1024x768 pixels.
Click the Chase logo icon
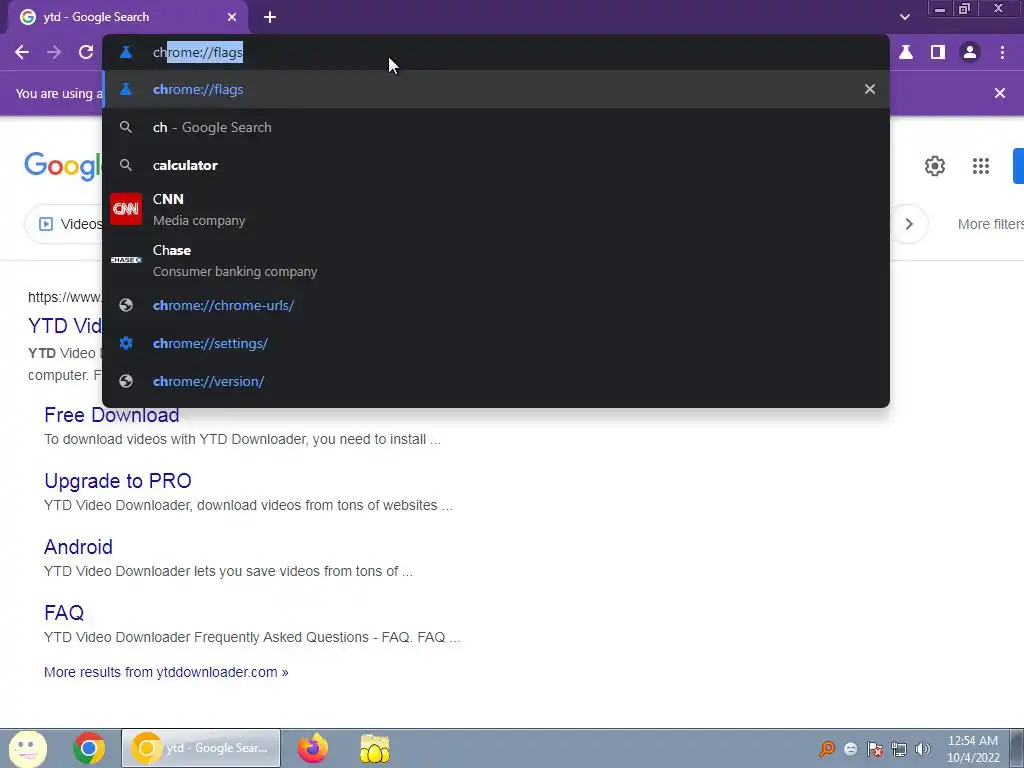click(x=126, y=260)
